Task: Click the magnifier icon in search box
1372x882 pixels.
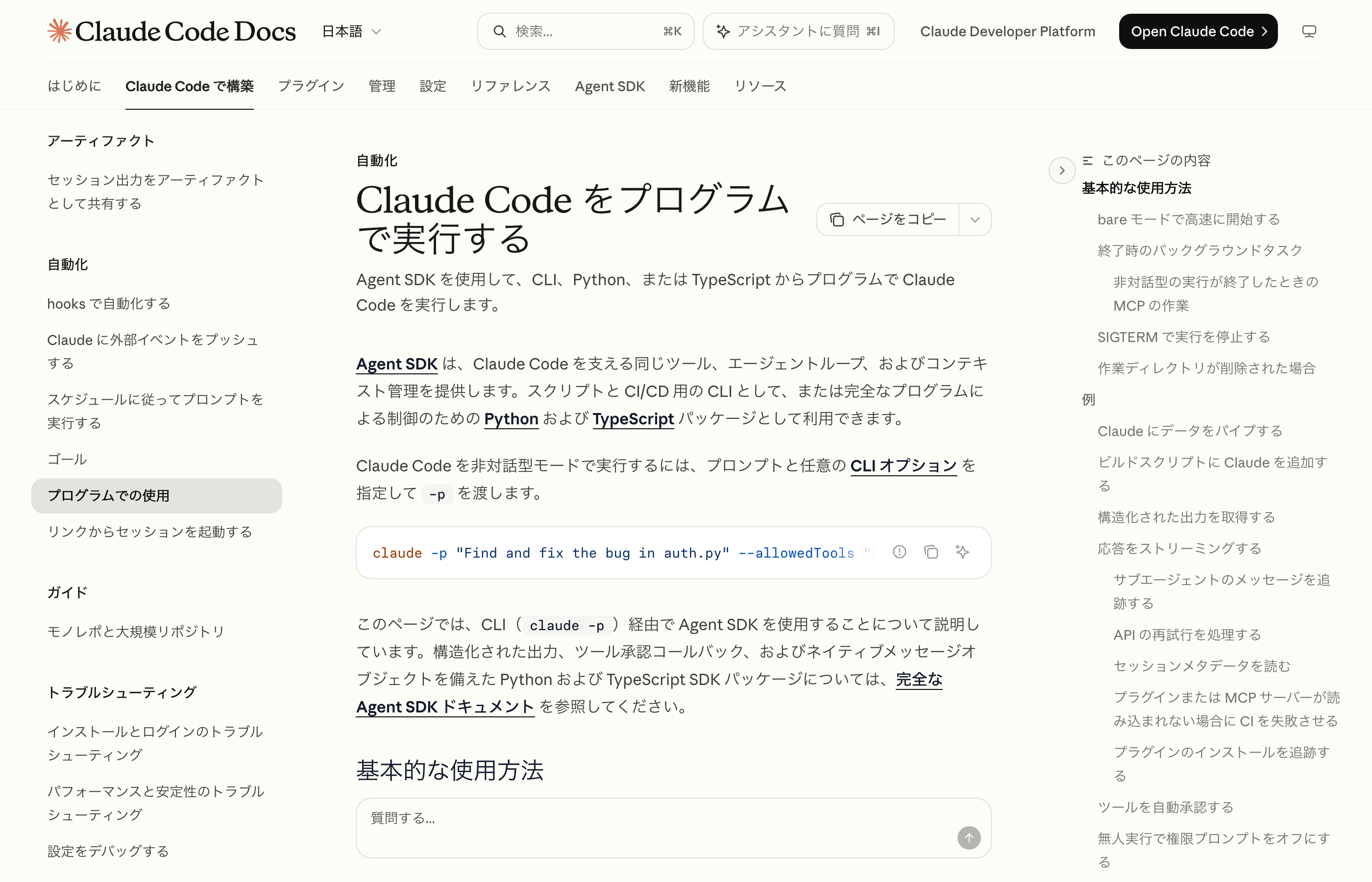Action: pyautogui.click(x=499, y=31)
